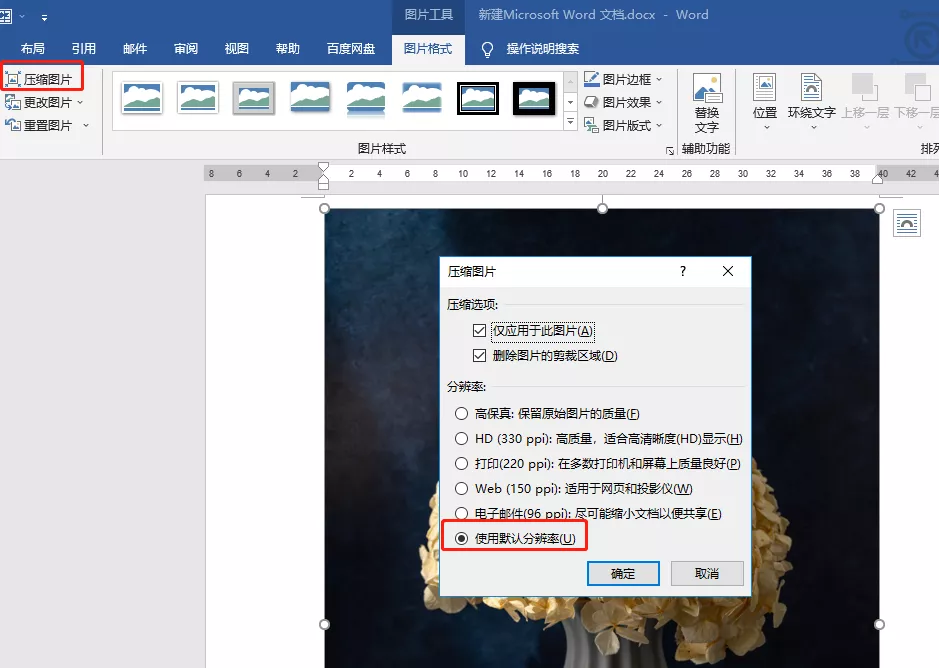Click the 取消 button to dismiss dialog
This screenshot has height=668, width=939.
point(707,573)
